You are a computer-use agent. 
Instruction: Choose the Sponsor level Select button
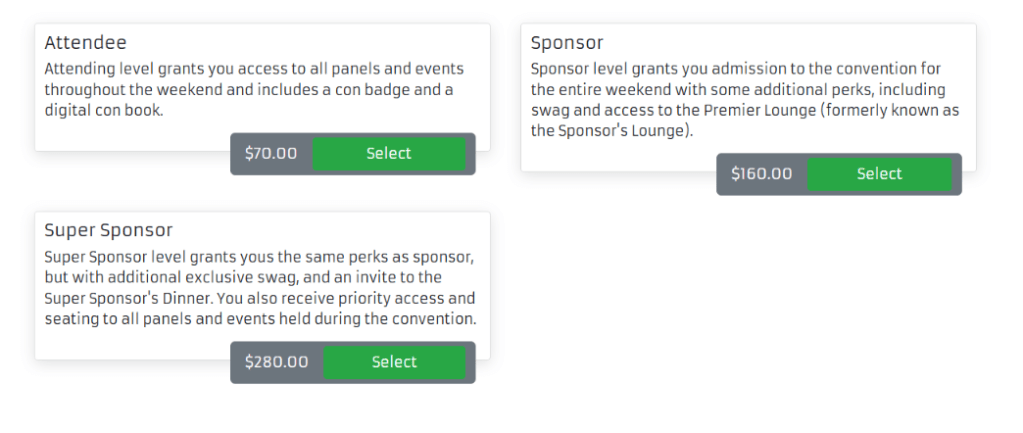pos(879,174)
